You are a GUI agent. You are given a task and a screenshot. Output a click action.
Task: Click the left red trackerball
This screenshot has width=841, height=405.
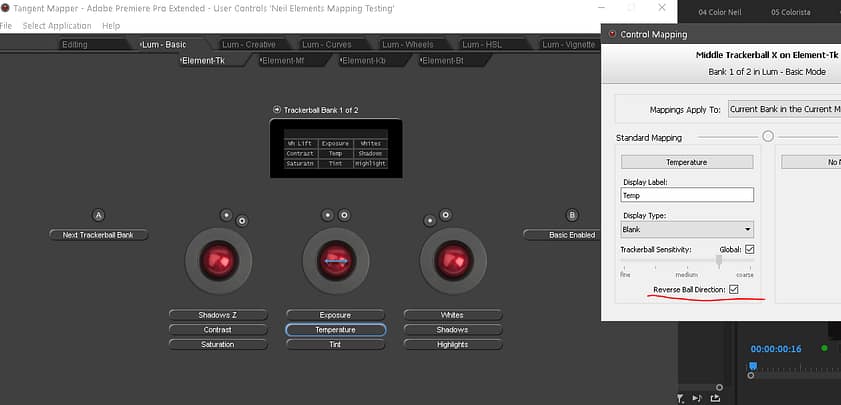[218, 261]
